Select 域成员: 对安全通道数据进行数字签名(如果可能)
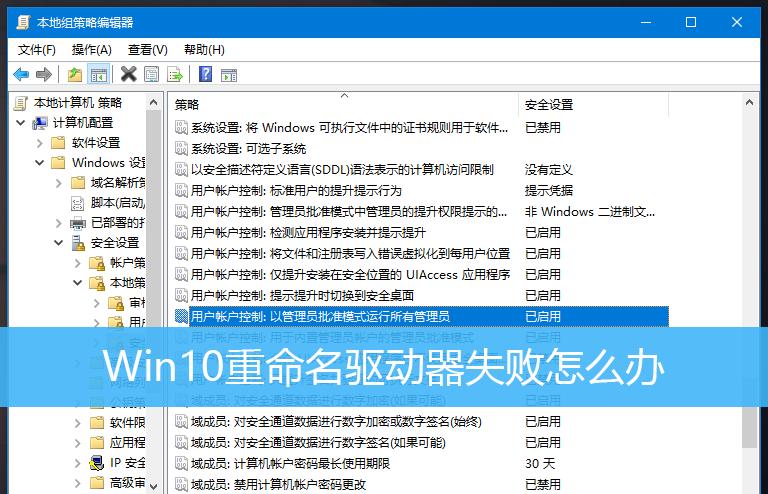The image size is (768, 494). (x=318, y=443)
